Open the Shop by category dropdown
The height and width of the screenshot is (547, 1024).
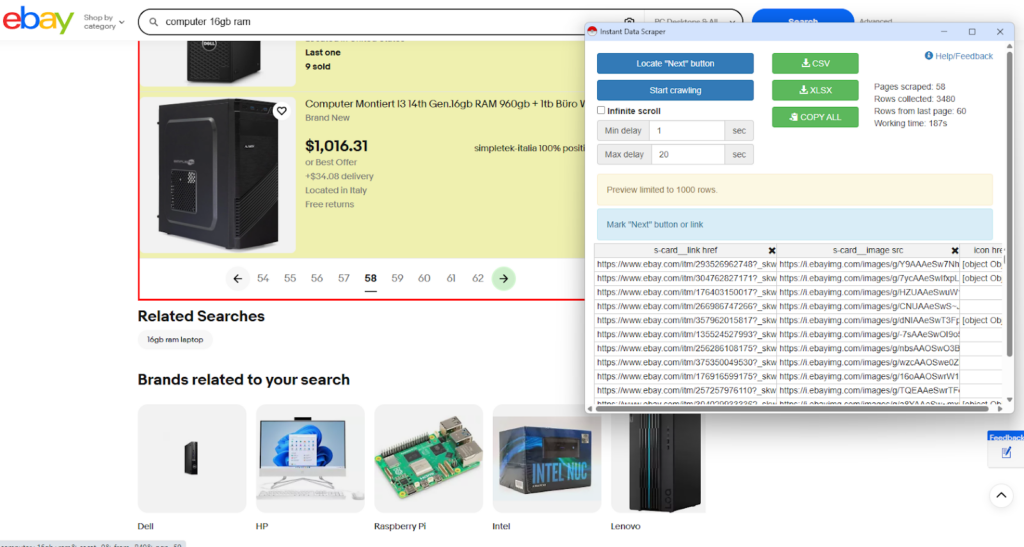click(x=104, y=22)
